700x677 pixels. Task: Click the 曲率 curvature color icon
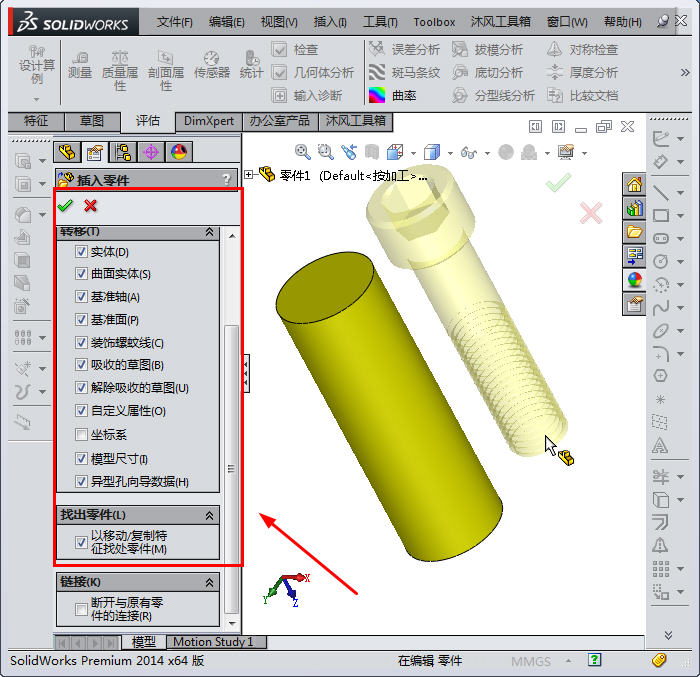(x=377, y=96)
